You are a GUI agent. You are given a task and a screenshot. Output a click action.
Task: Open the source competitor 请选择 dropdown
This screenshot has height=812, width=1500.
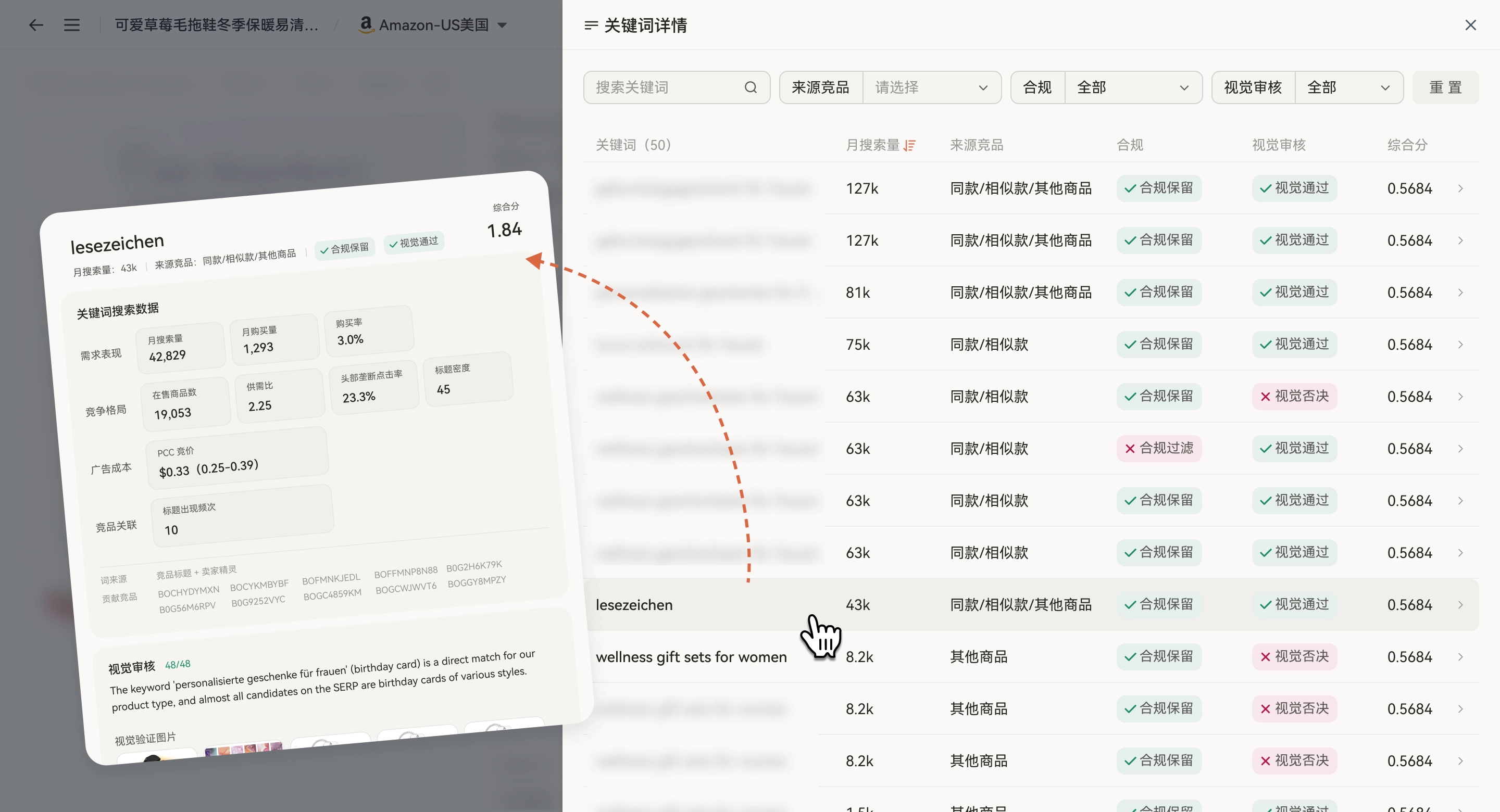[931, 87]
